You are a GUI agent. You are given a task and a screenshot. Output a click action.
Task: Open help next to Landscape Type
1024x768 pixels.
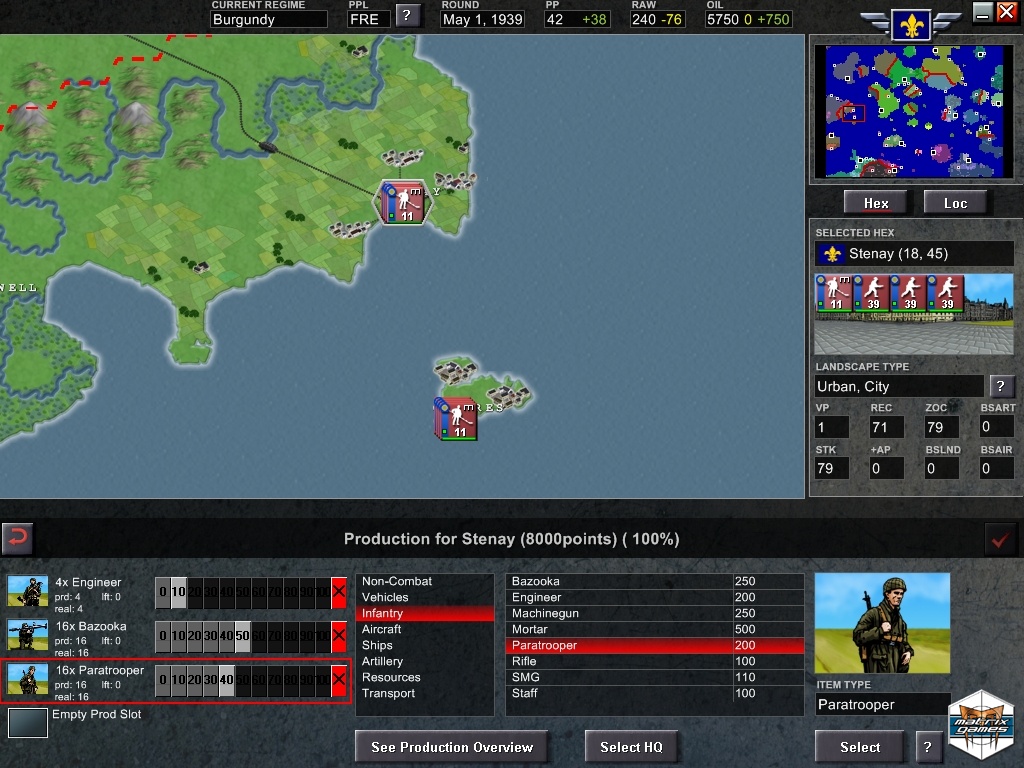1000,386
